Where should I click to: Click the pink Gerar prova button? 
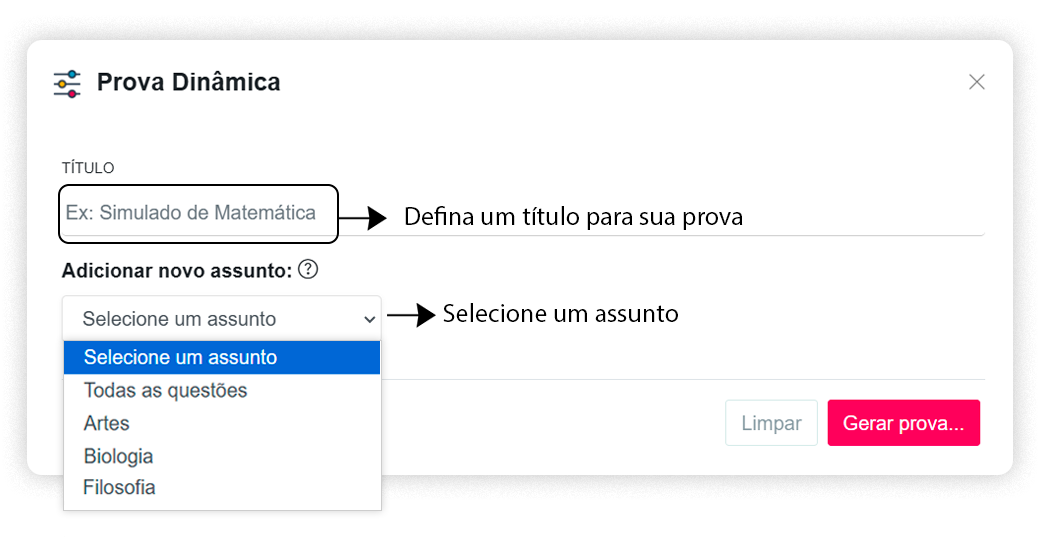tap(903, 423)
